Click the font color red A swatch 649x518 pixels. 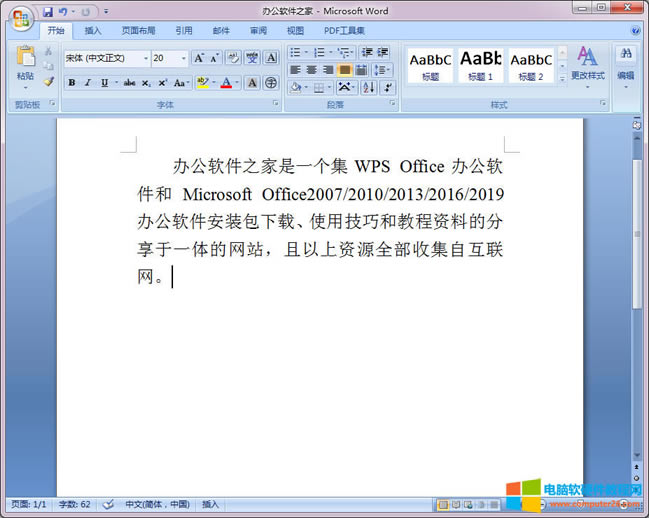pos(226,83)
